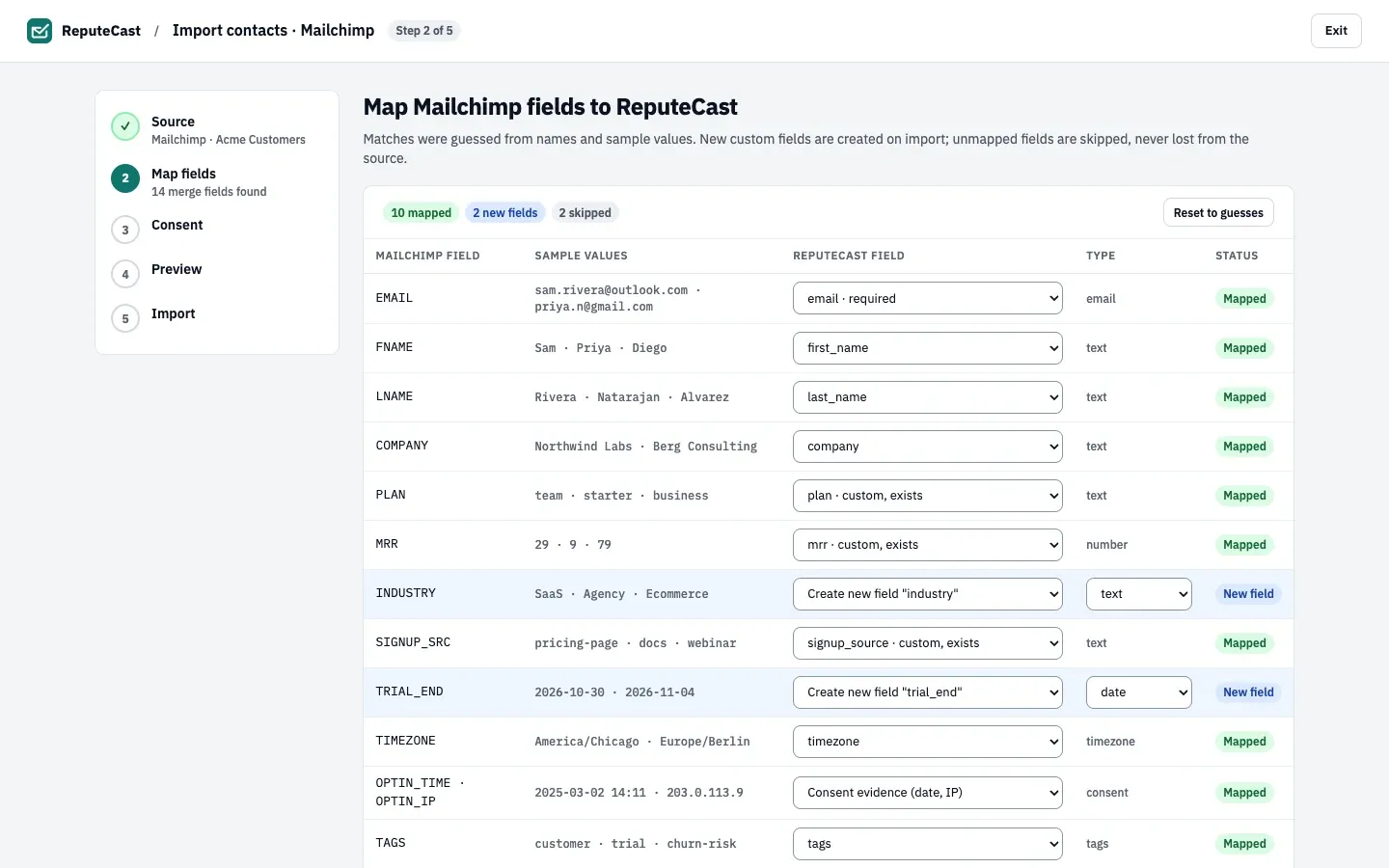Screen dimensions: 1389x868
Task: Open the signup_source field dropdown
Action: coord(928,643)
